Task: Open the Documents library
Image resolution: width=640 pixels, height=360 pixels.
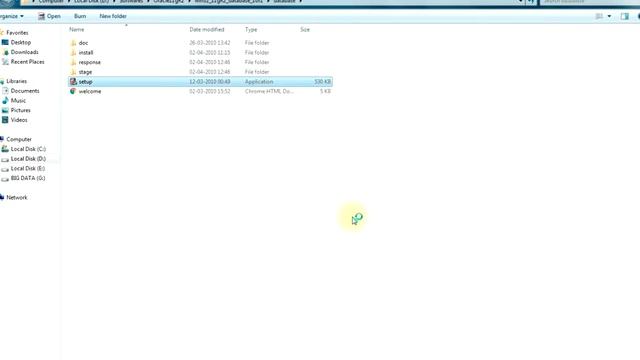Action: click(x=25, y=91)
